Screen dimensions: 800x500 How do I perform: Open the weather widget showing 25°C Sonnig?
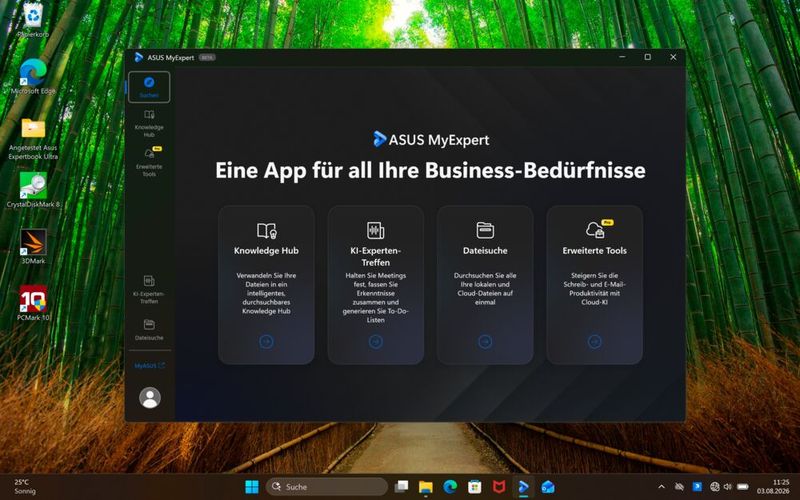pos(24,486)
